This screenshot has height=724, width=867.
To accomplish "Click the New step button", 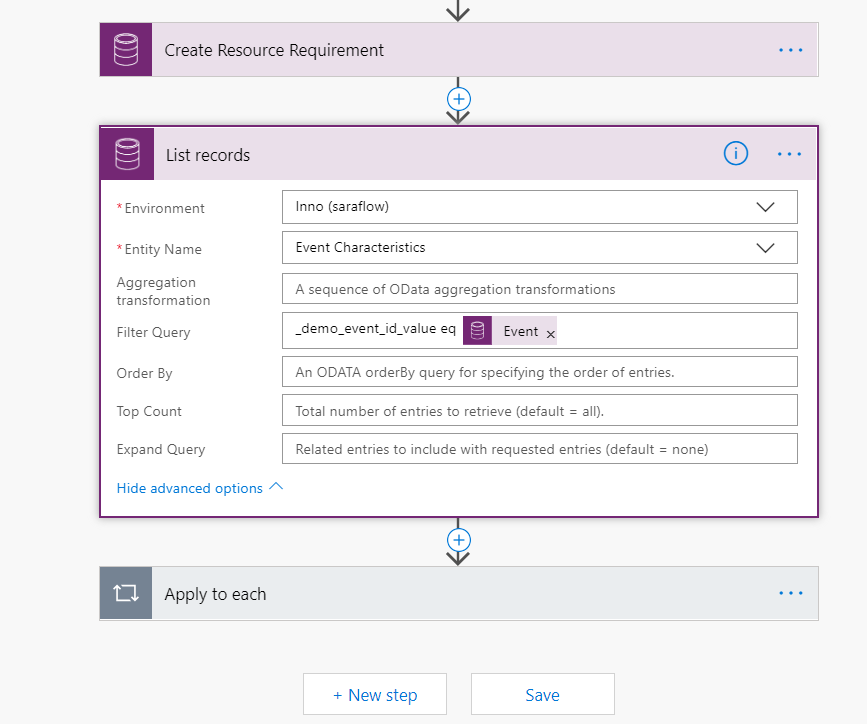I will coord(375,695).
